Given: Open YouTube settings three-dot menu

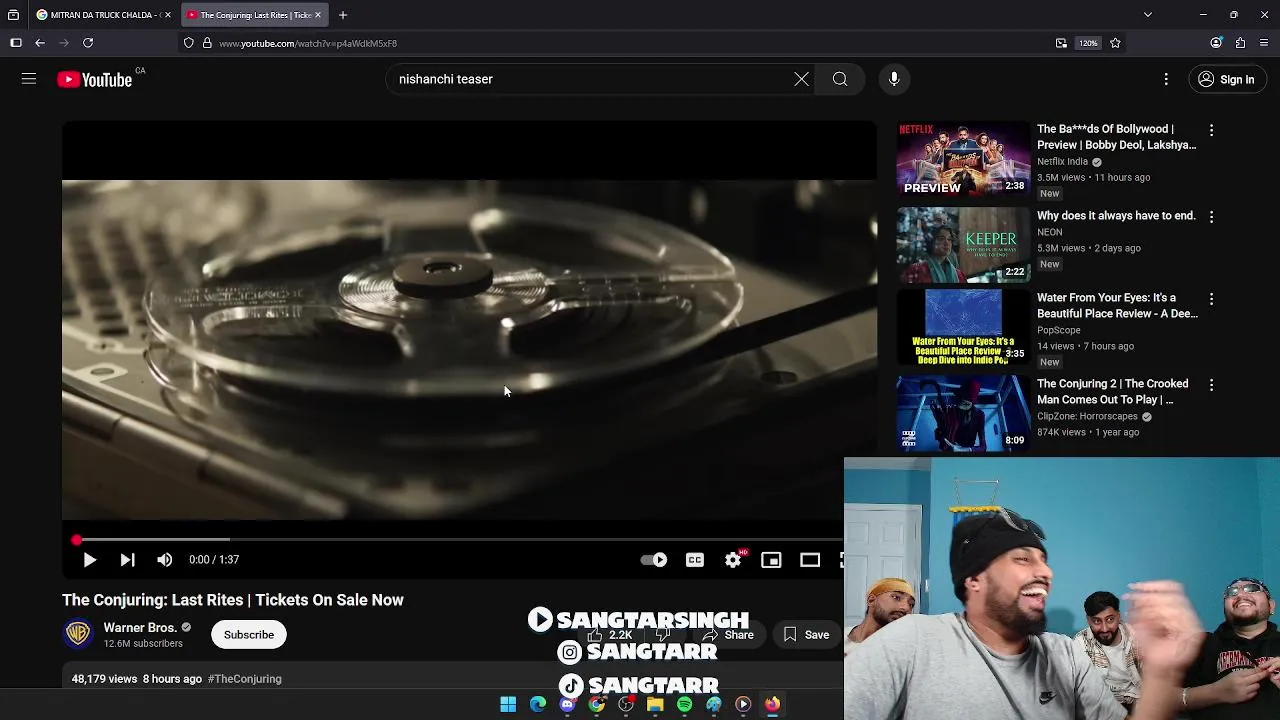Looking at the screenshot, I should (1166, 79).
